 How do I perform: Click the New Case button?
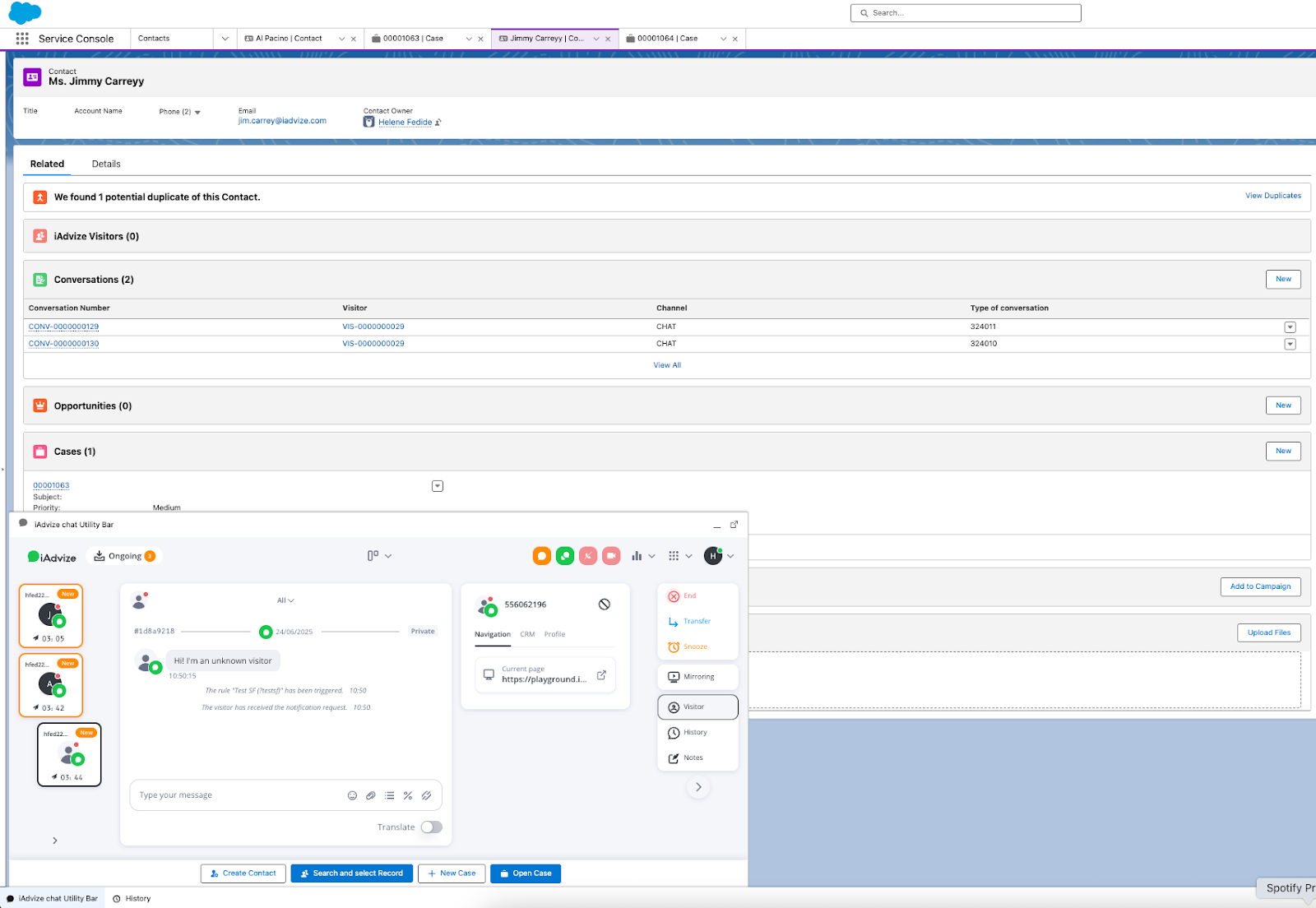tap(452, 873)
